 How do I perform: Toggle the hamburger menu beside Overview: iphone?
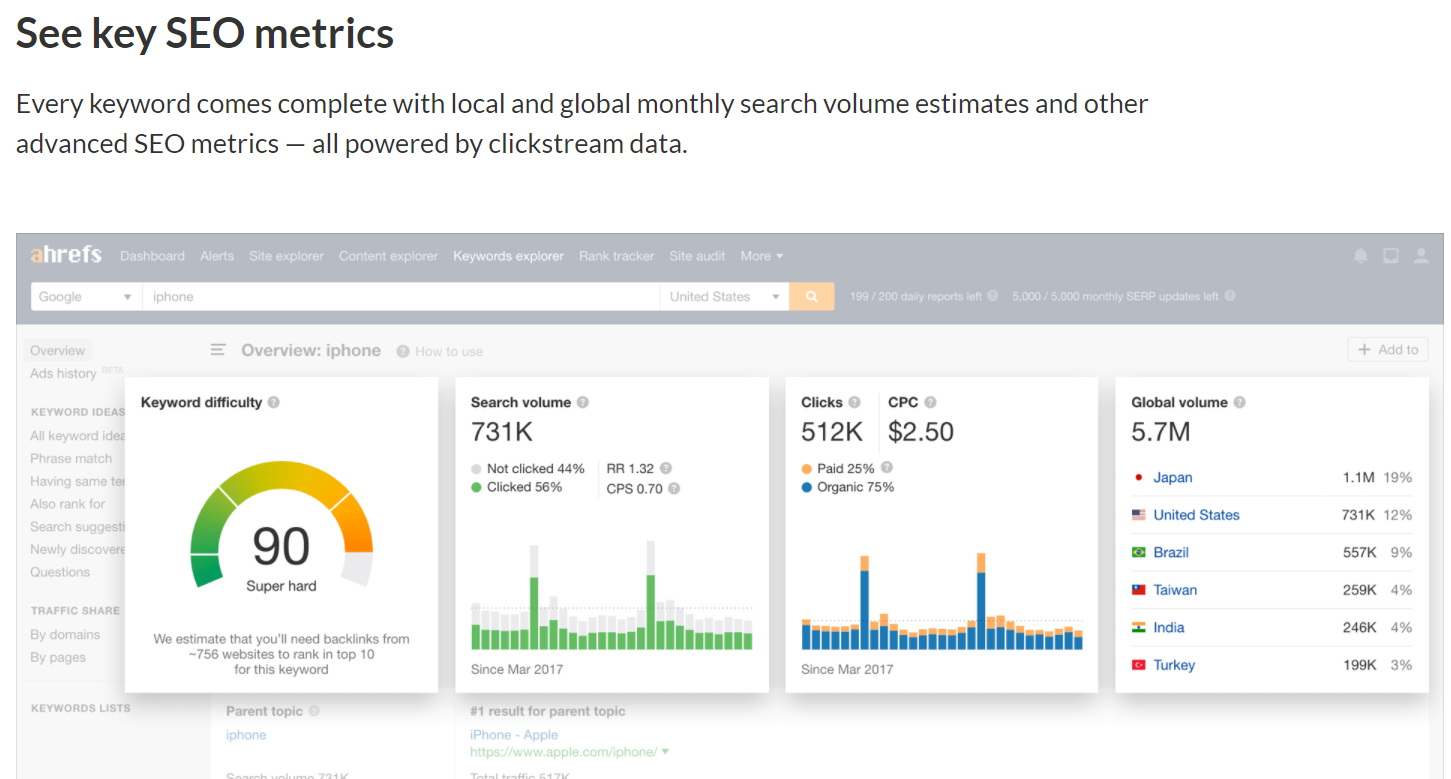point(218,350)
